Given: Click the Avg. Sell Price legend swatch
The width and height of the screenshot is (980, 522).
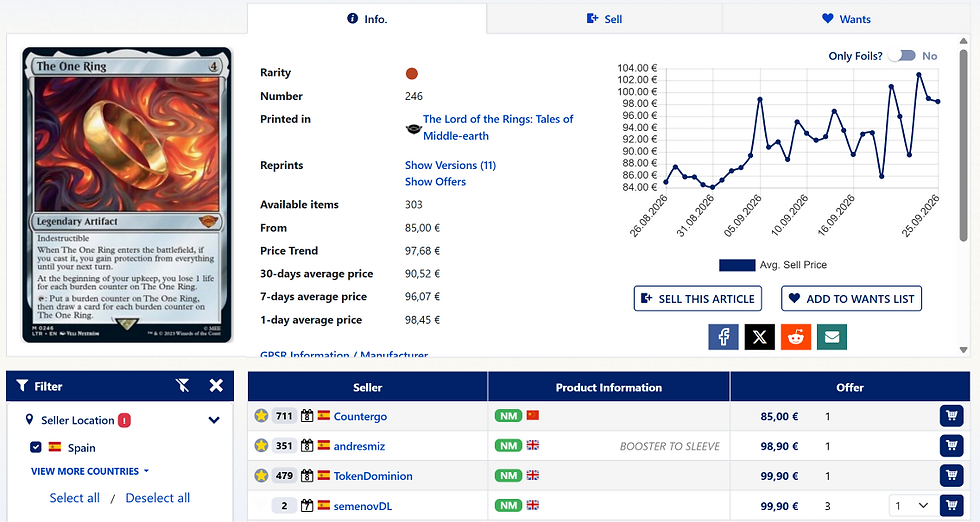Looking at the screenshot, I should click(x=737, y=265).
